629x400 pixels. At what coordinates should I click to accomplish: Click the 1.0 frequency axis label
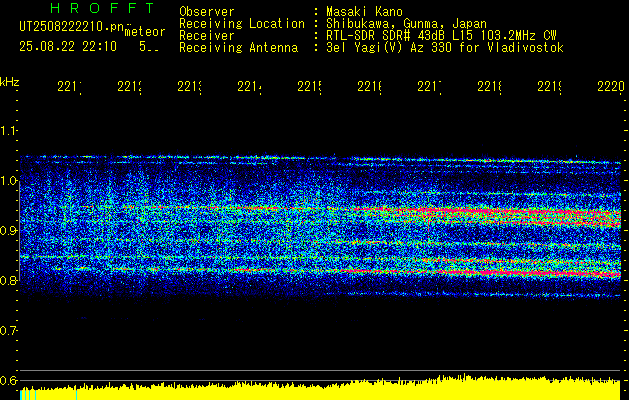pyautogui.click(x=9, y=181)
